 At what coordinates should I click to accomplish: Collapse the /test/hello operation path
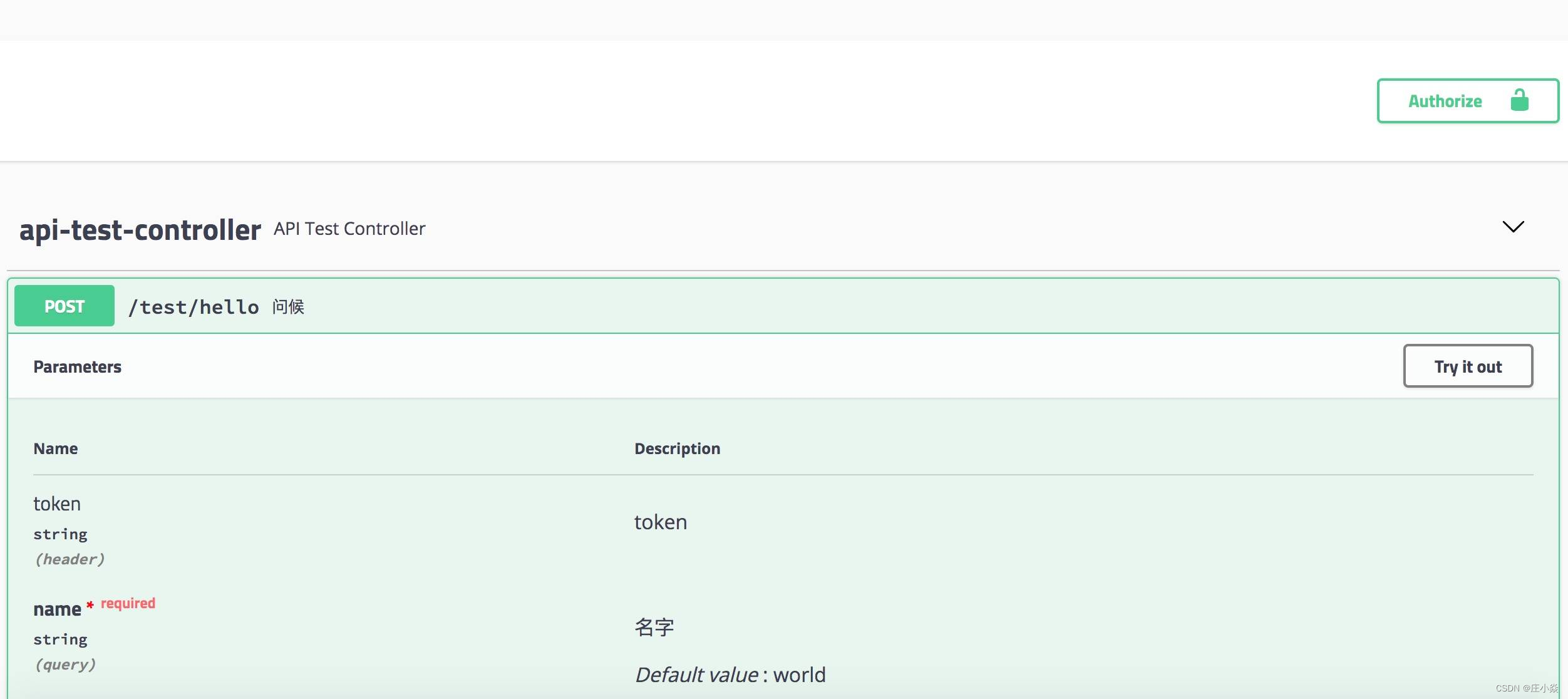tap(193, 307)
